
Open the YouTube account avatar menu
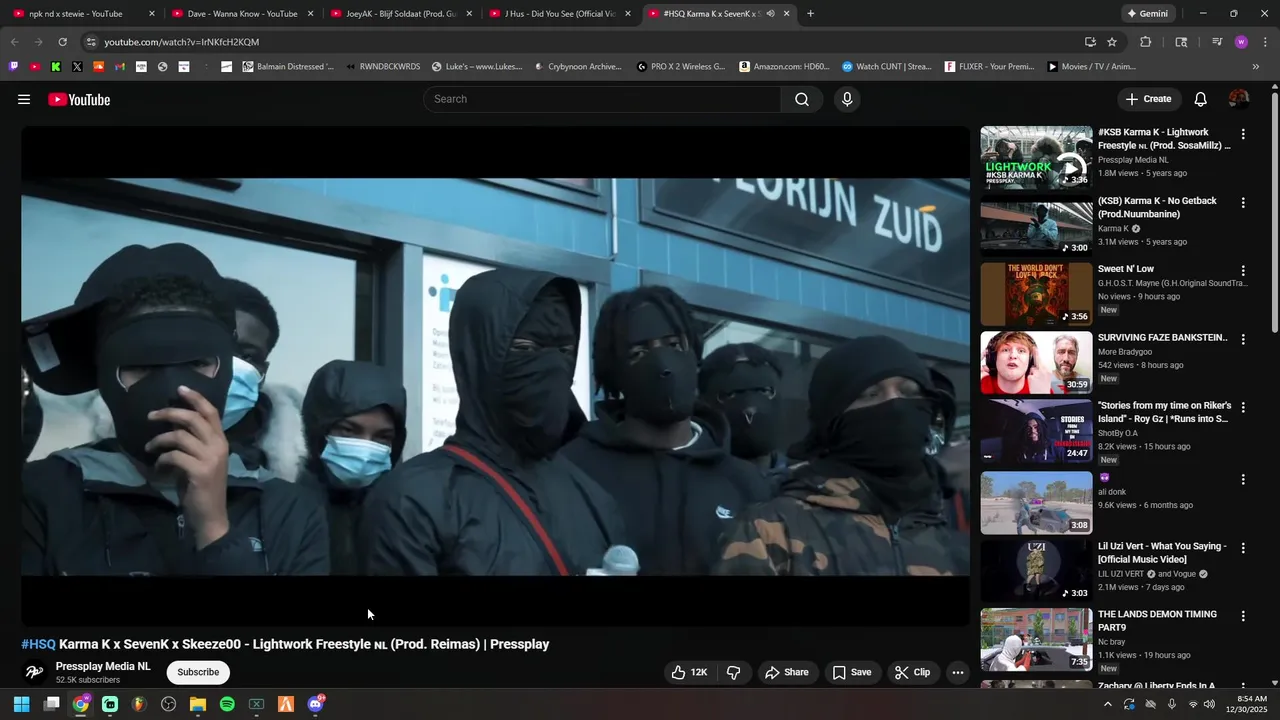1239,99
